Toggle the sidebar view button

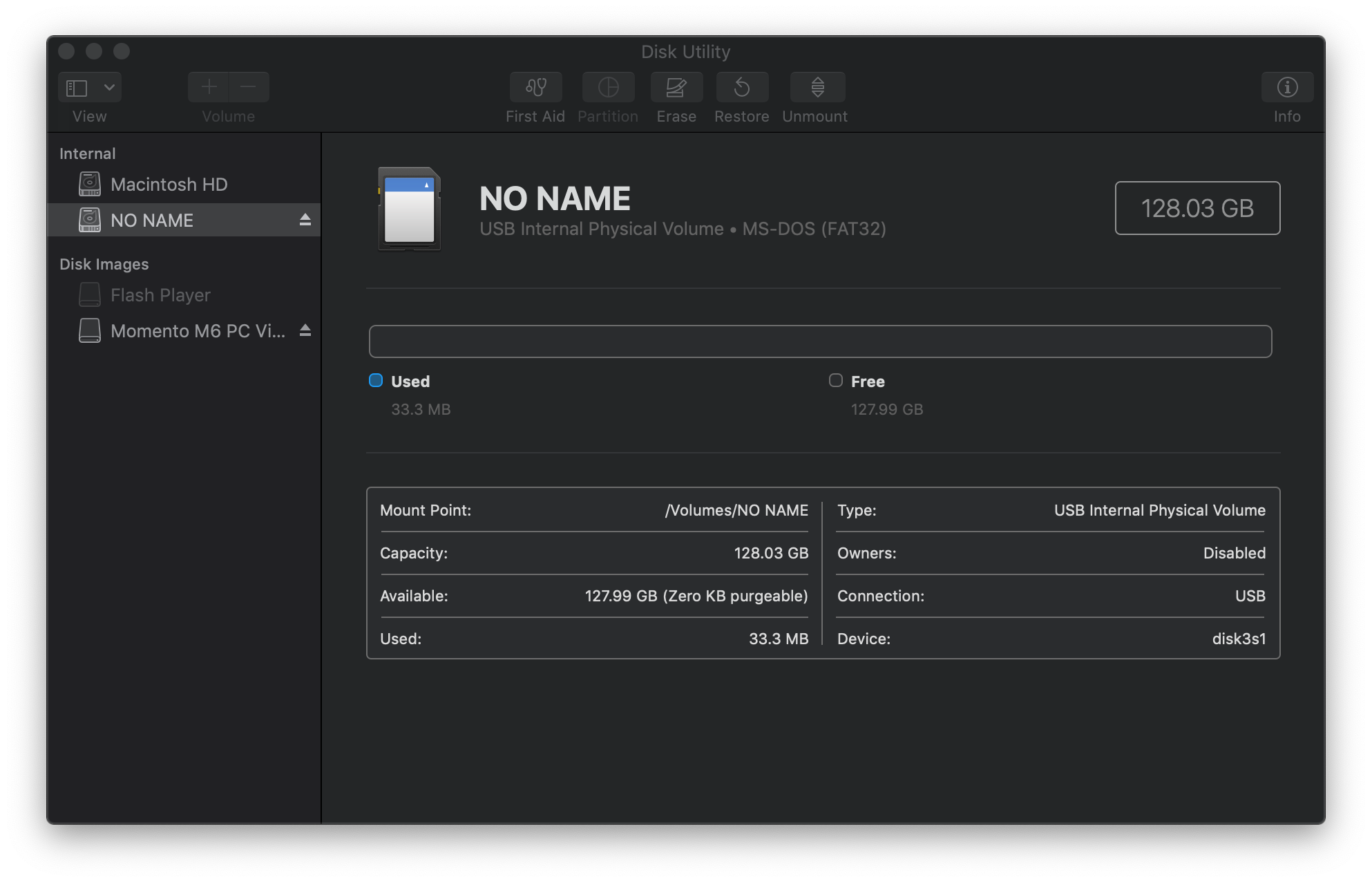click(77, 87)
